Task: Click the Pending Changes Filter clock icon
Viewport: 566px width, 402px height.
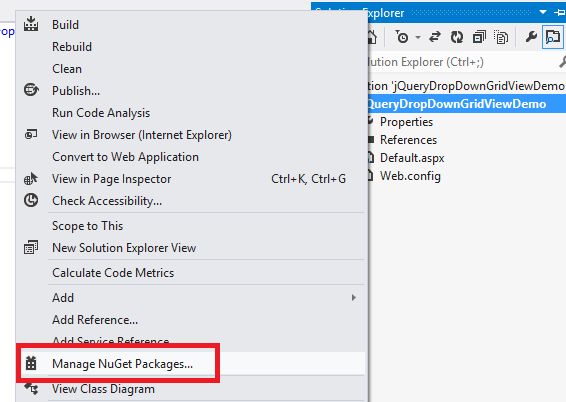Action: coord(402,37)
